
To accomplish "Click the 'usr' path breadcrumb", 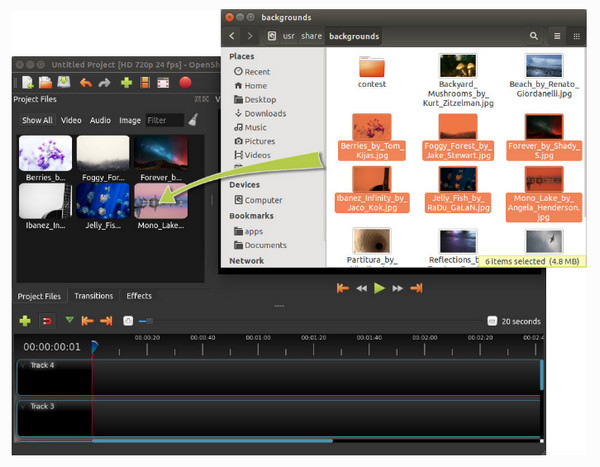I will click(x=289, y=36).
